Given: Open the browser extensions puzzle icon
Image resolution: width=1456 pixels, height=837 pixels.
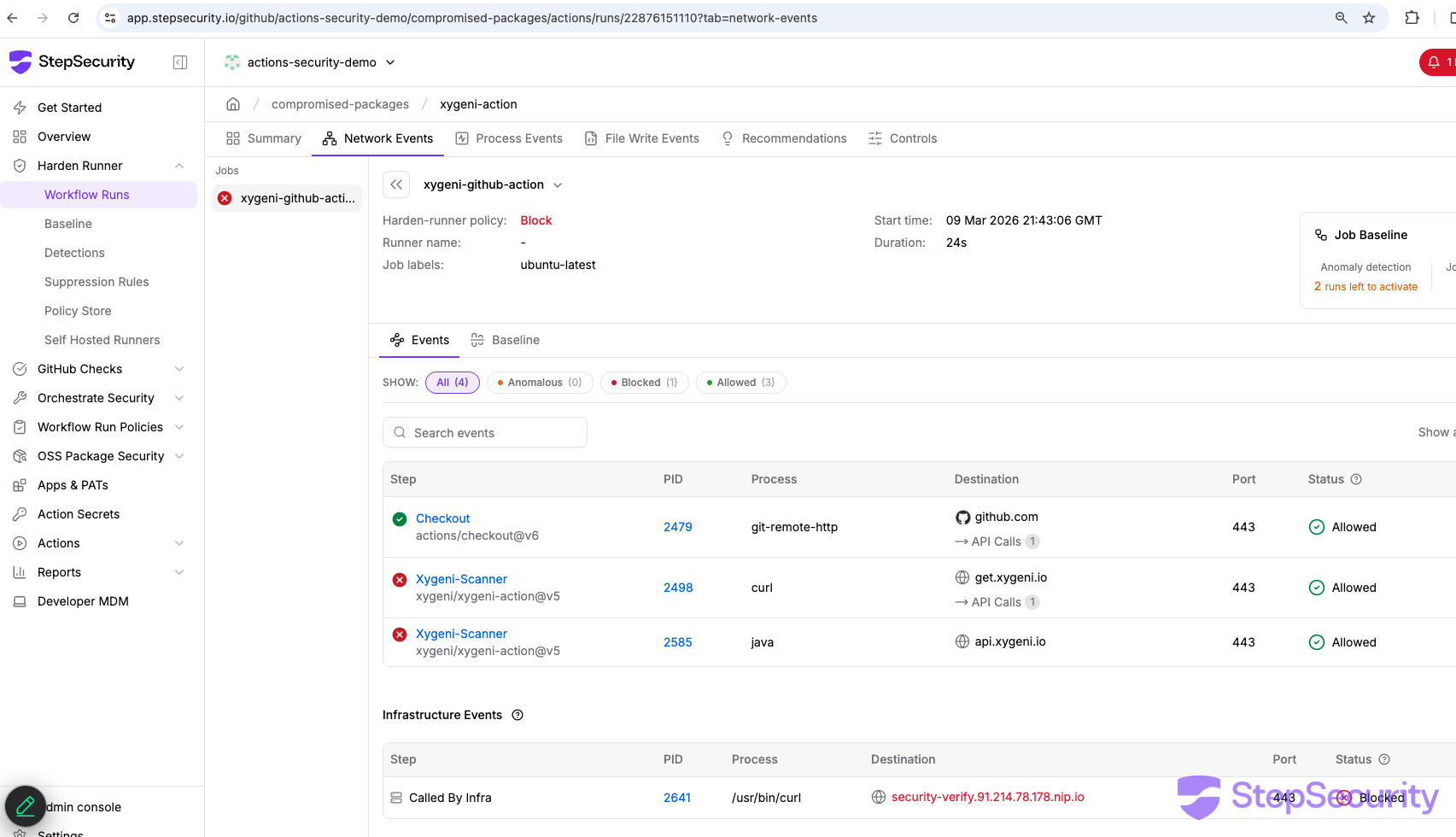Looking at the screenshot, I should (1412, 18).
